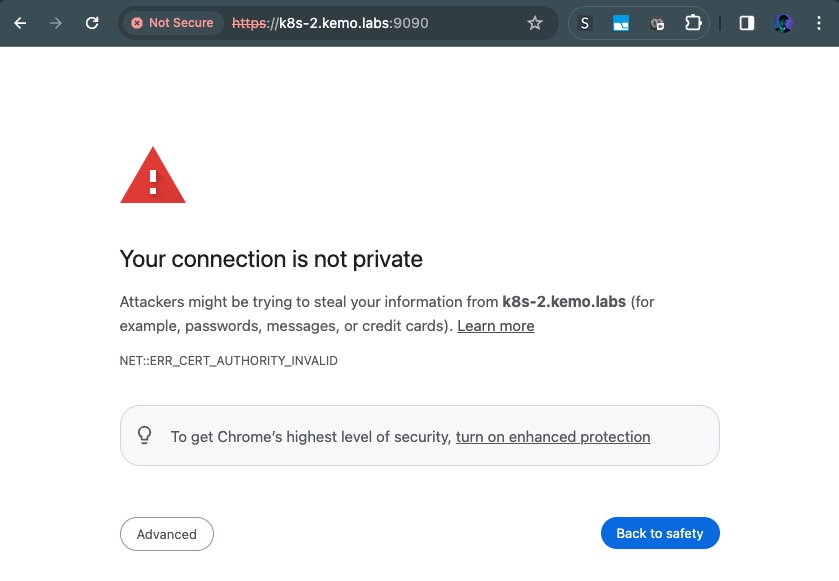Viewport: 839px width, 581px height.
Task: Click the gray overlapping-circles extension icon
Action: click(x=657, y=23)
